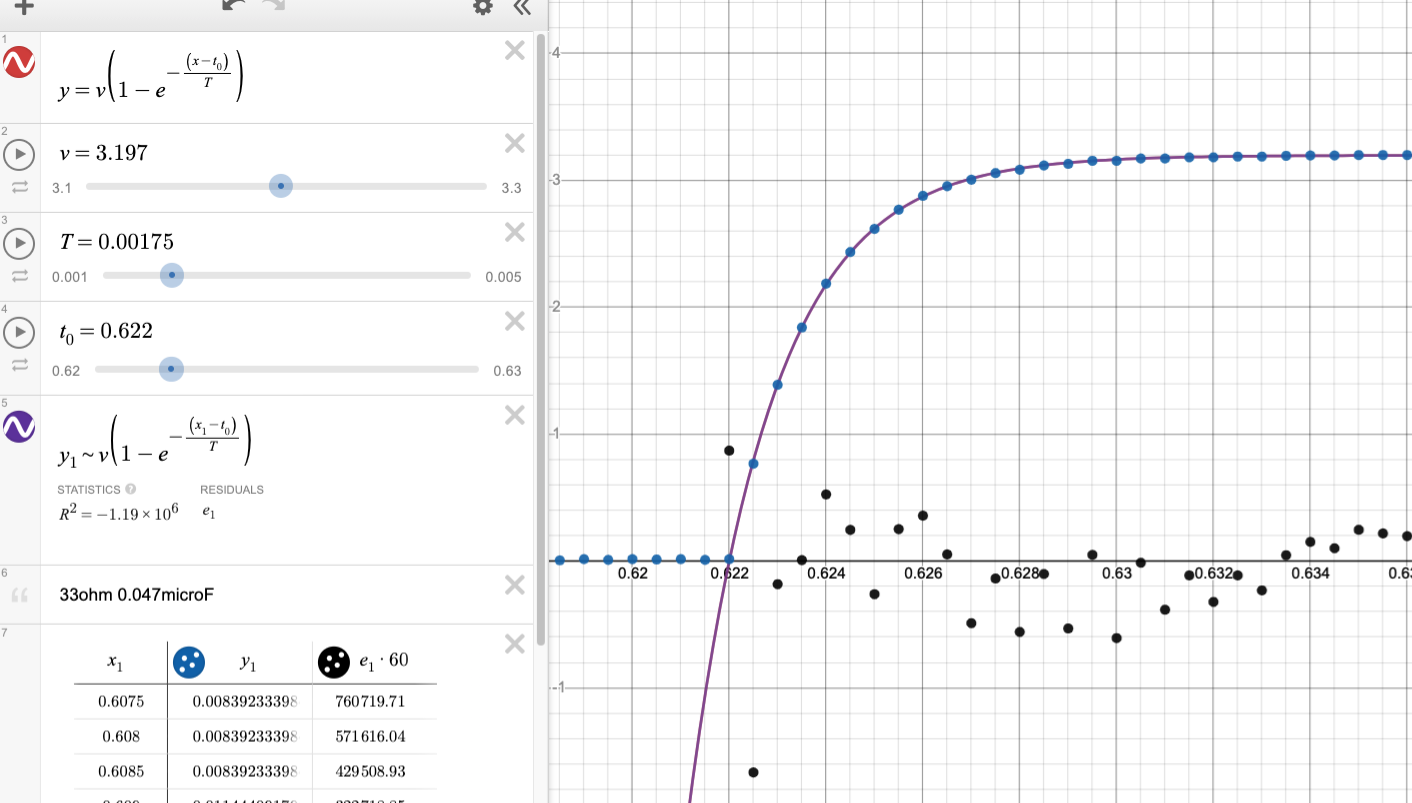The width and height of the screenshot is (1412, 803).
Task: Click the T slider handle
Action: point(172,275)
